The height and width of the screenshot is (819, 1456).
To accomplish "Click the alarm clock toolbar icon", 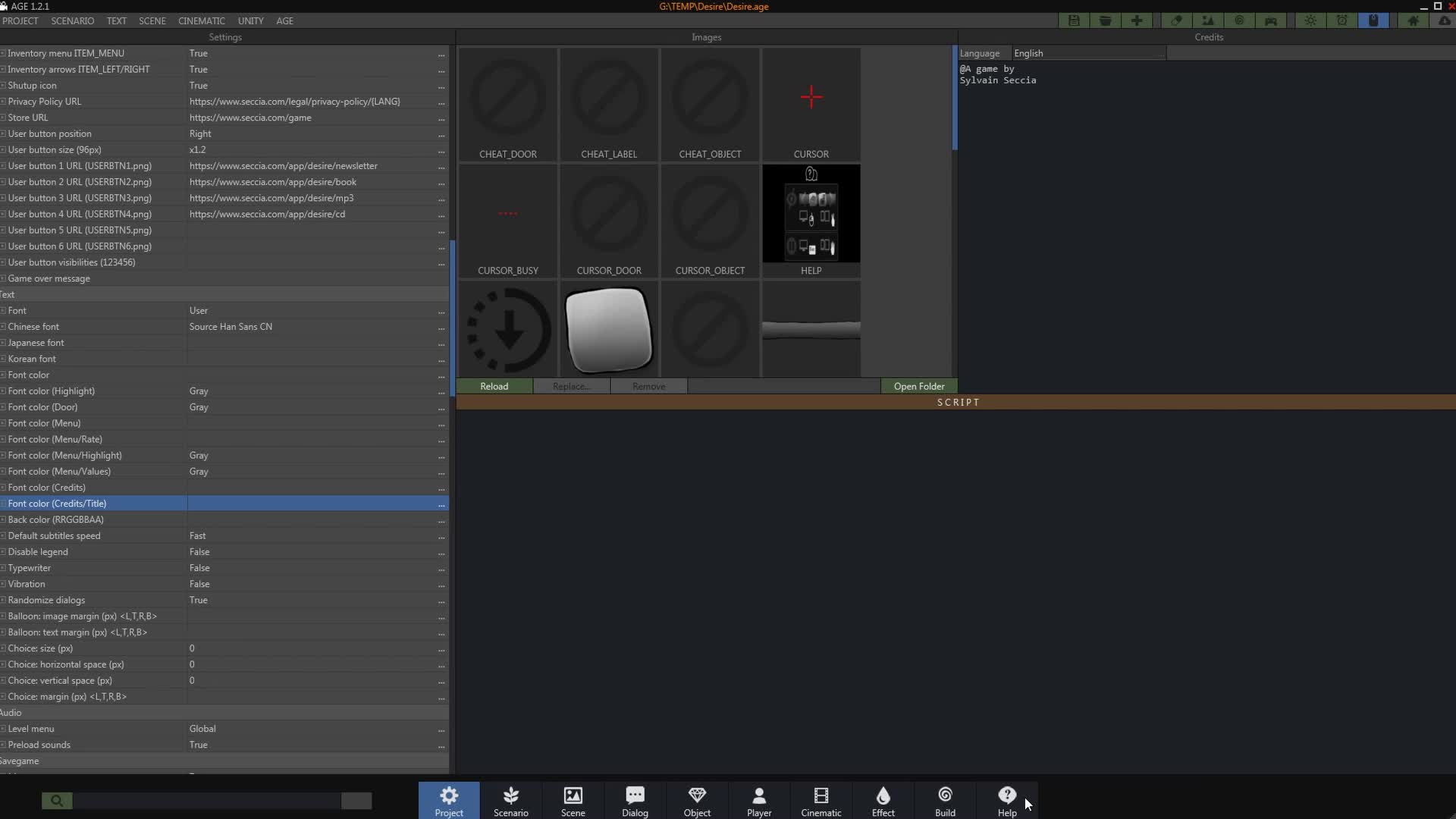I will pyautogui.click(x=1342, y=20).
